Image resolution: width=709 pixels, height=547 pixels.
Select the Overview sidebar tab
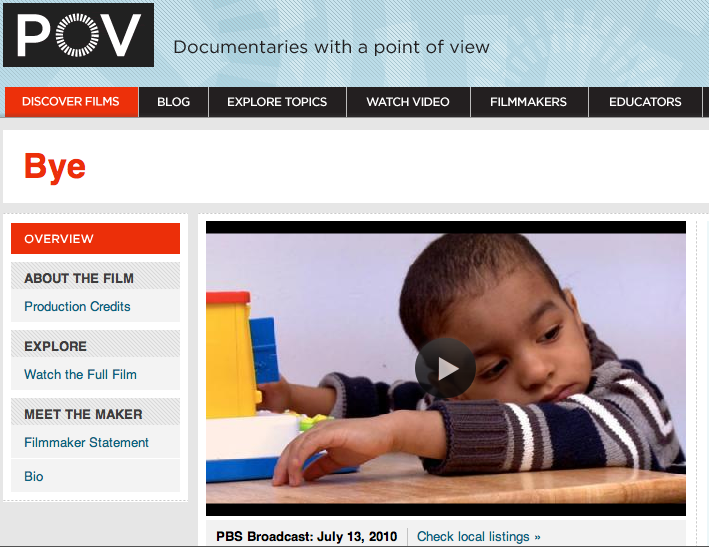(95, 238)
